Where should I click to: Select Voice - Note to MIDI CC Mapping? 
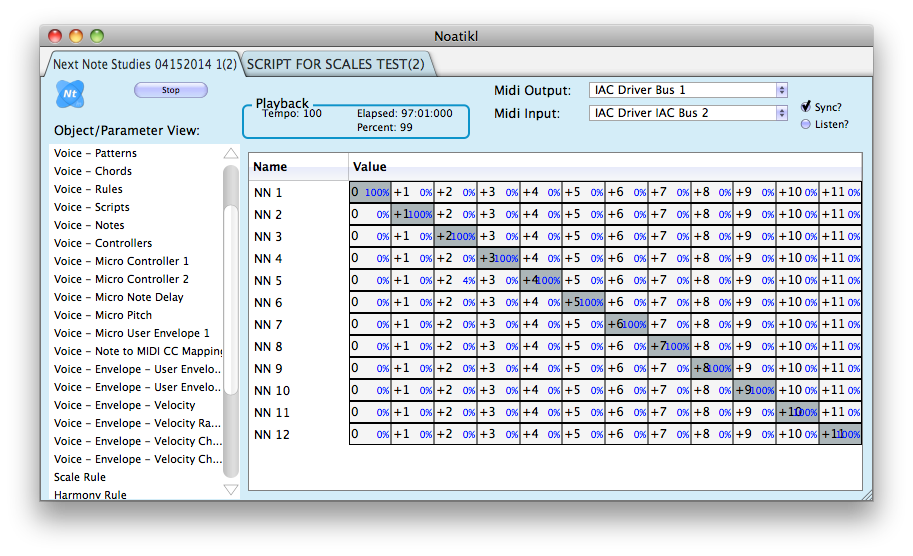(138, 352)
